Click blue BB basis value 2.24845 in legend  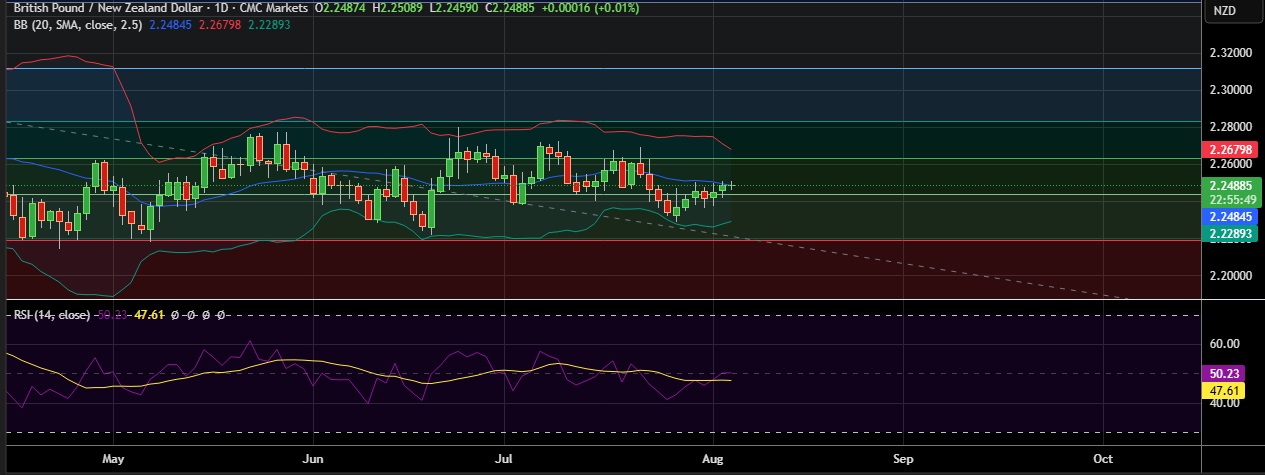pyautogui.click(x=171, y=24)
